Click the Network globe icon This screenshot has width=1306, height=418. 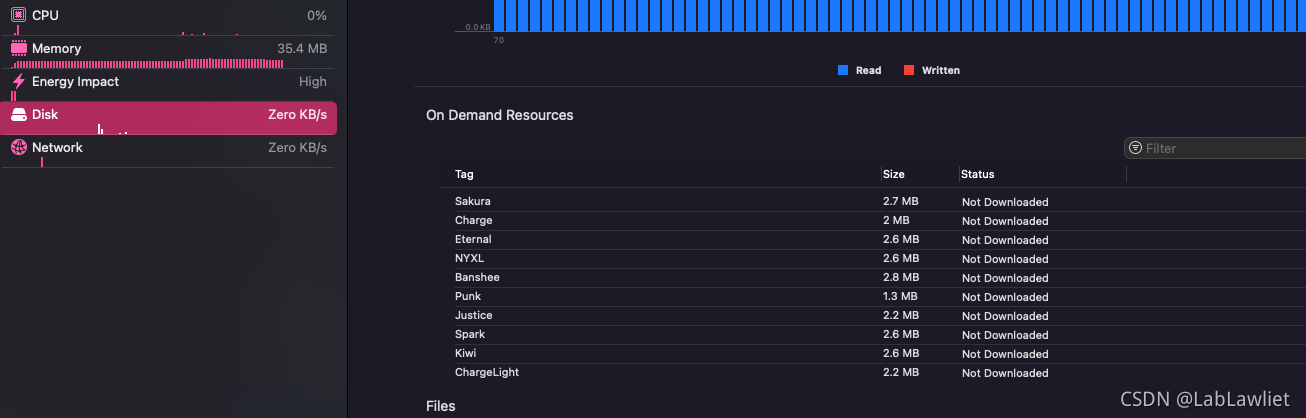pyautogui.click(x=18, y=147)
